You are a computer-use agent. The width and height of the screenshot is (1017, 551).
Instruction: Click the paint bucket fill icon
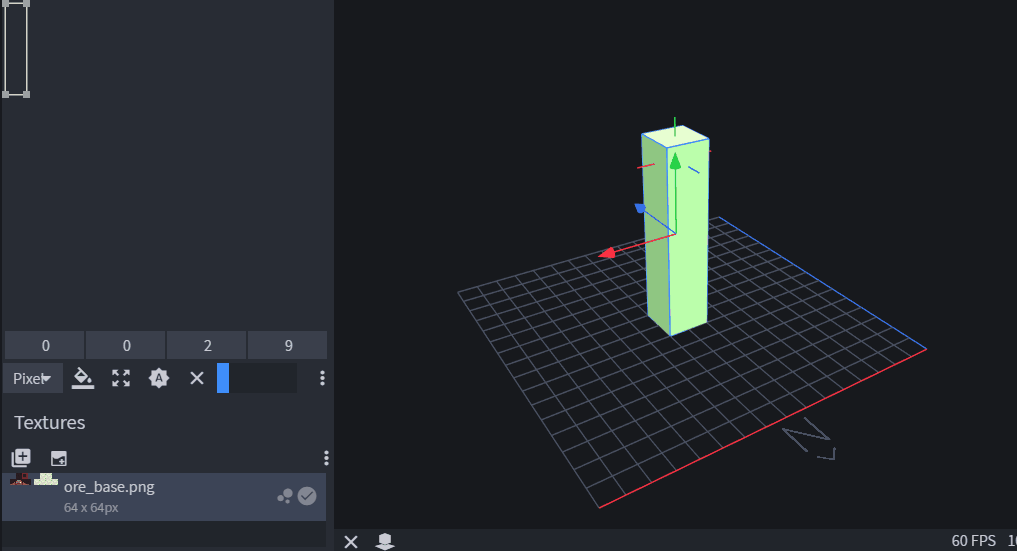[x=84, y=378]
